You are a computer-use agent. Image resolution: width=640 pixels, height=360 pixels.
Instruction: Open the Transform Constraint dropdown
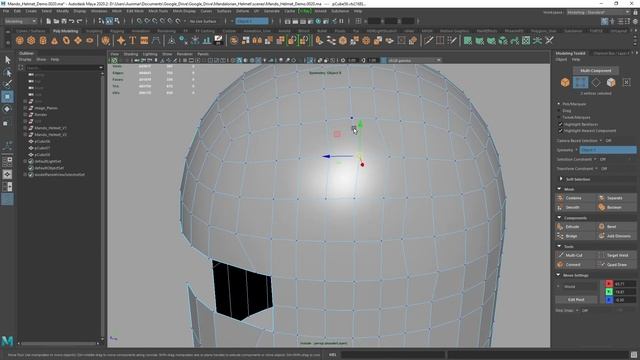tap(596, 169)
